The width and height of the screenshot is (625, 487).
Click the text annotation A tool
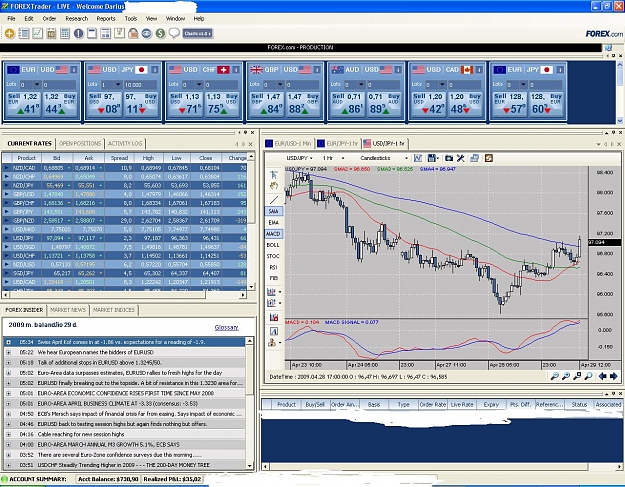click(274, 331)
